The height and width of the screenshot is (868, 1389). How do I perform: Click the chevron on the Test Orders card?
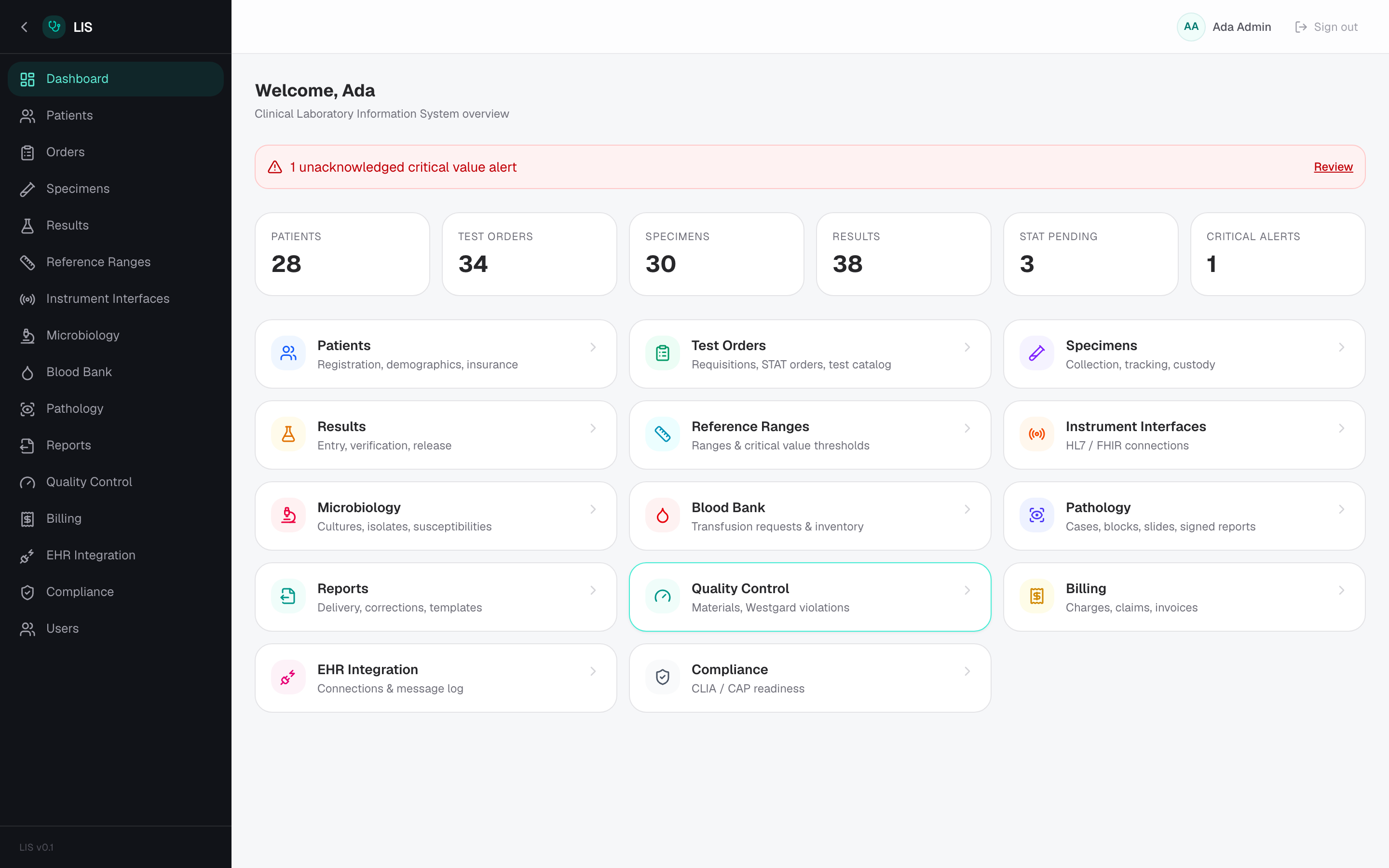[967, 347]
